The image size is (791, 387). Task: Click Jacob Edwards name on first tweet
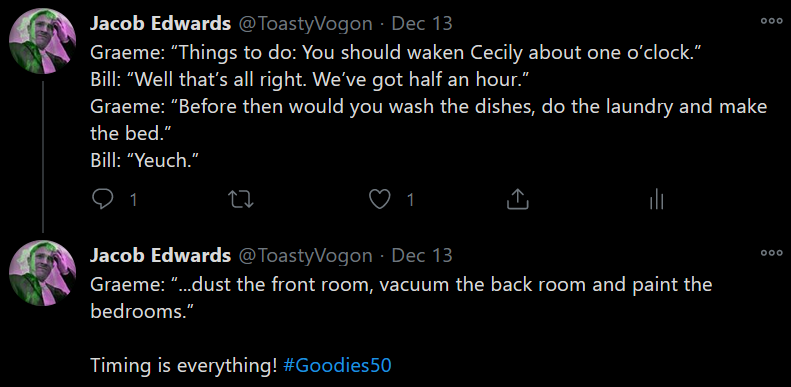click(160, 23)
